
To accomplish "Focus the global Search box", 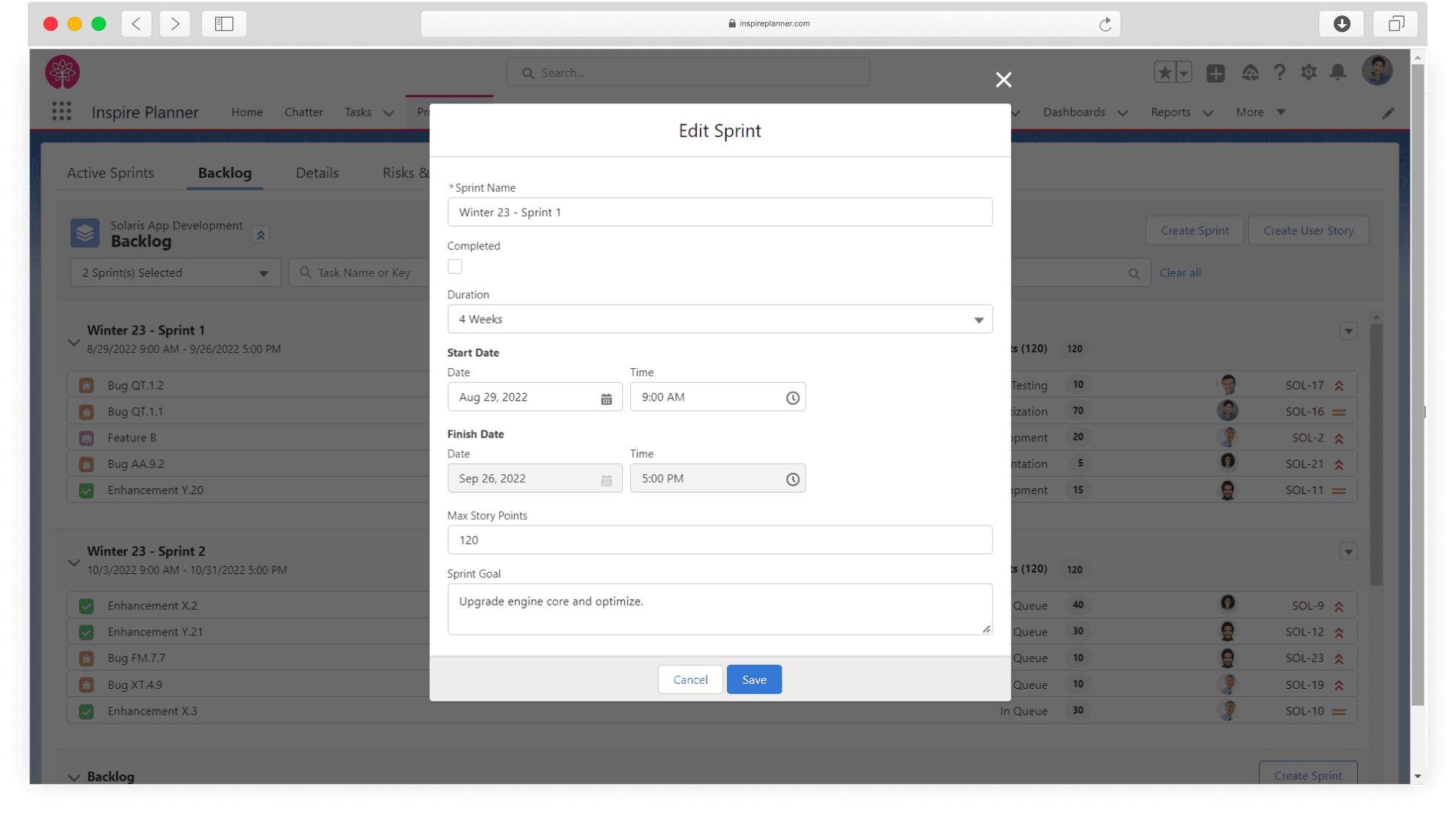I will (x=687, y=72).
